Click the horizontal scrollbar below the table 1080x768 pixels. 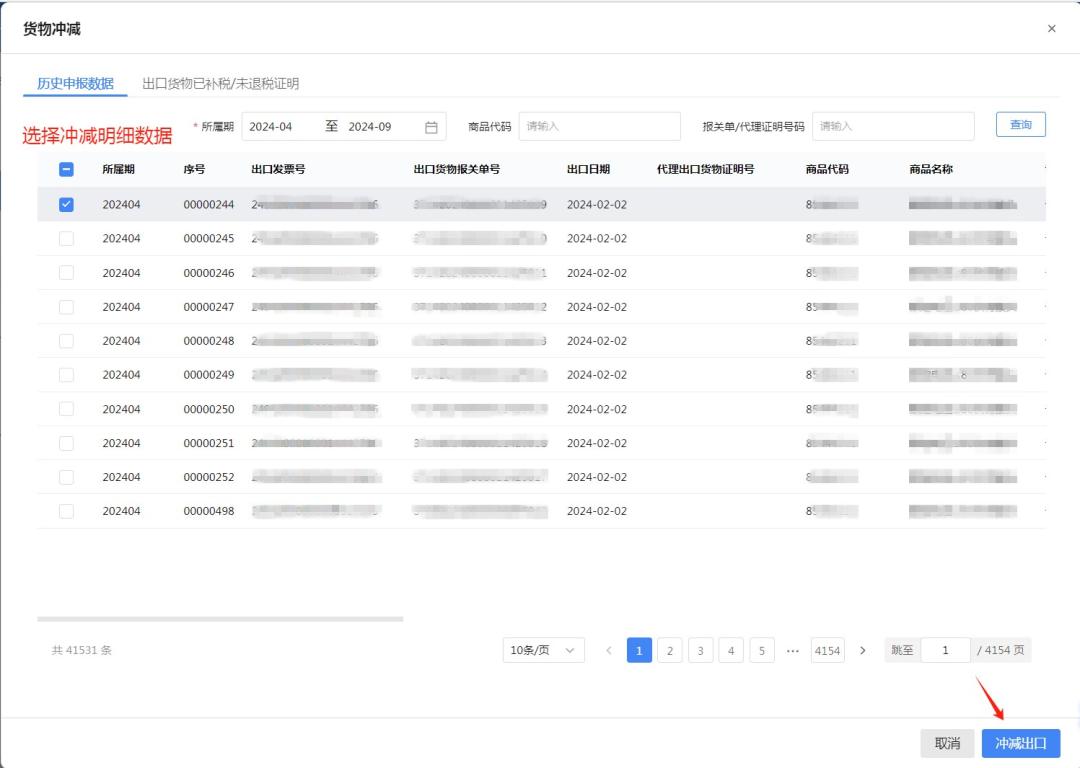(x=220, y=620)
